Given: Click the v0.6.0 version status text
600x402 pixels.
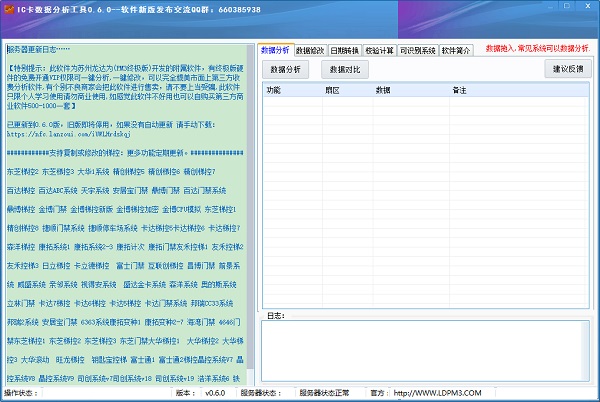Looking at the screenshot, I should coord(215,393).
